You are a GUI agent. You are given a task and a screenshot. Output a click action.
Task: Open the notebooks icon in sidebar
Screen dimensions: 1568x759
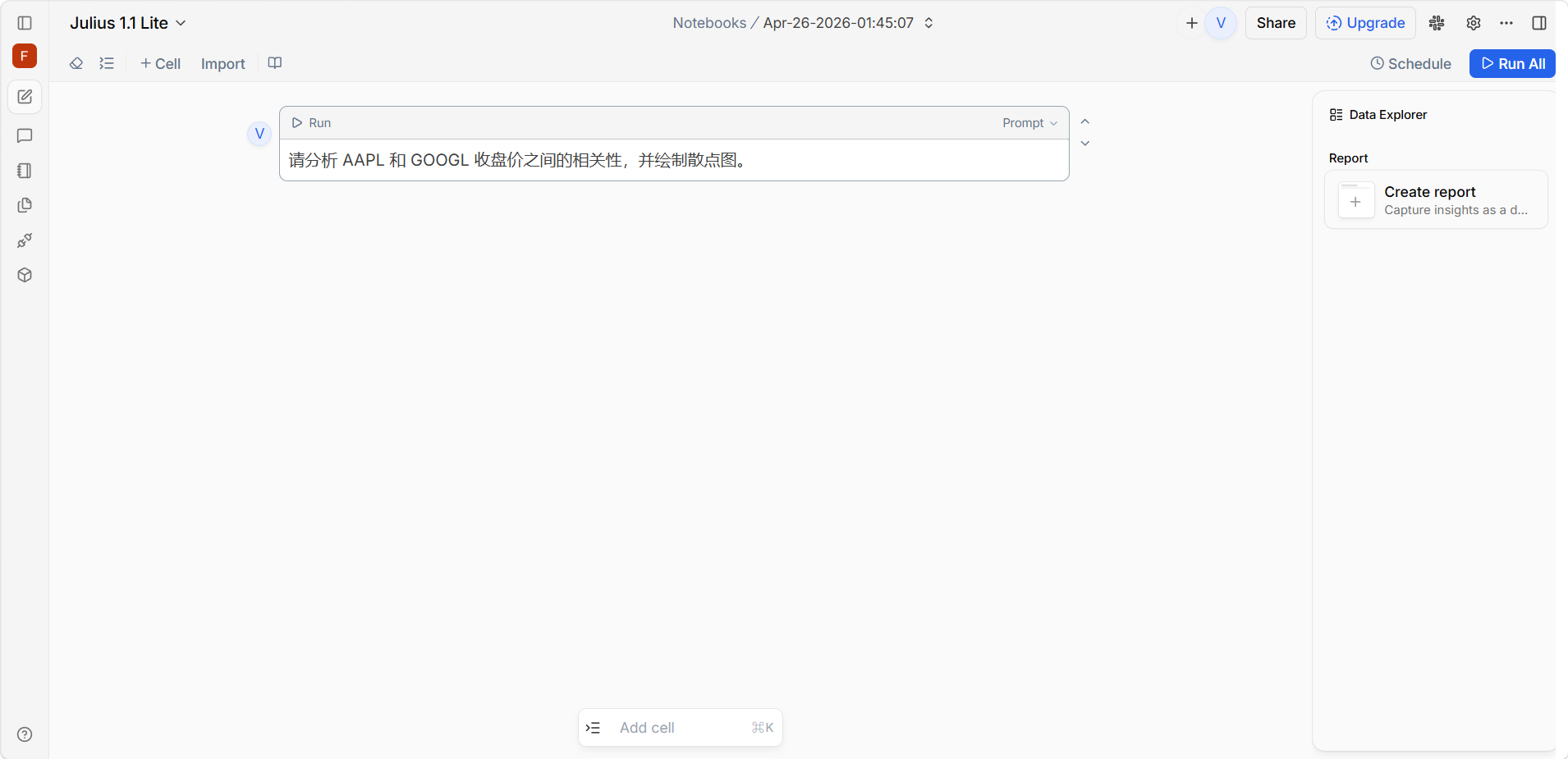coord(25,171)
